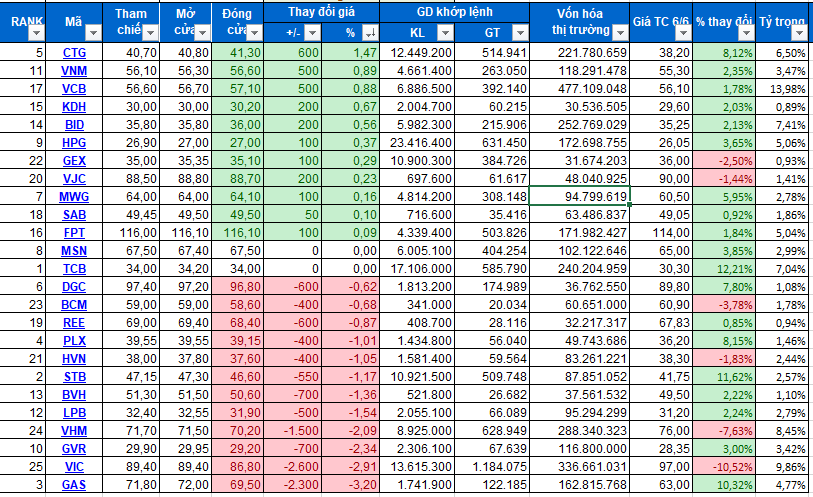This screenshot has height=497, width=813.
Task: Open the VIC stock link
Action: click(74, 466)
